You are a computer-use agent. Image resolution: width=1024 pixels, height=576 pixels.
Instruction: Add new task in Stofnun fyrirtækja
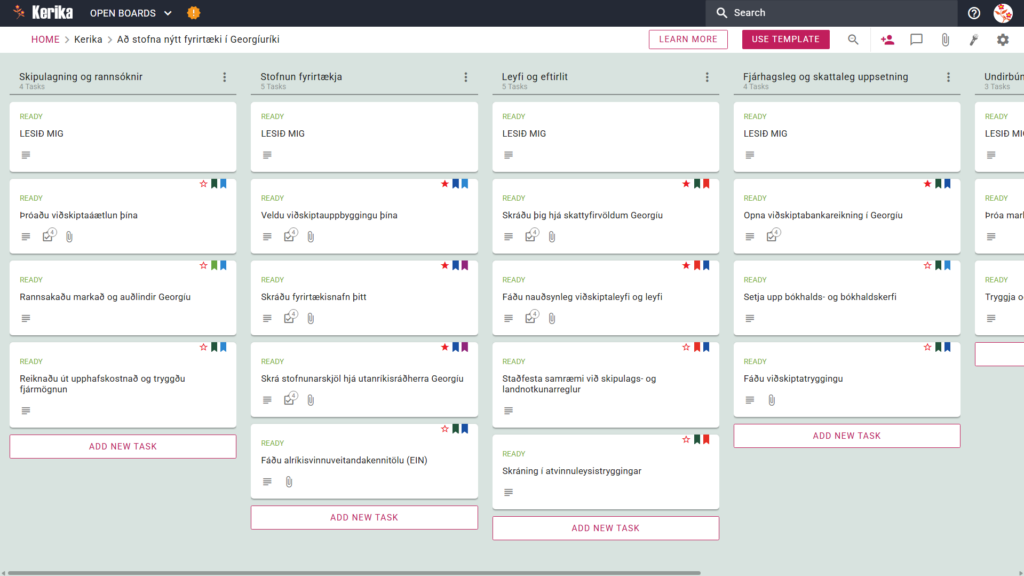[364, 517]
